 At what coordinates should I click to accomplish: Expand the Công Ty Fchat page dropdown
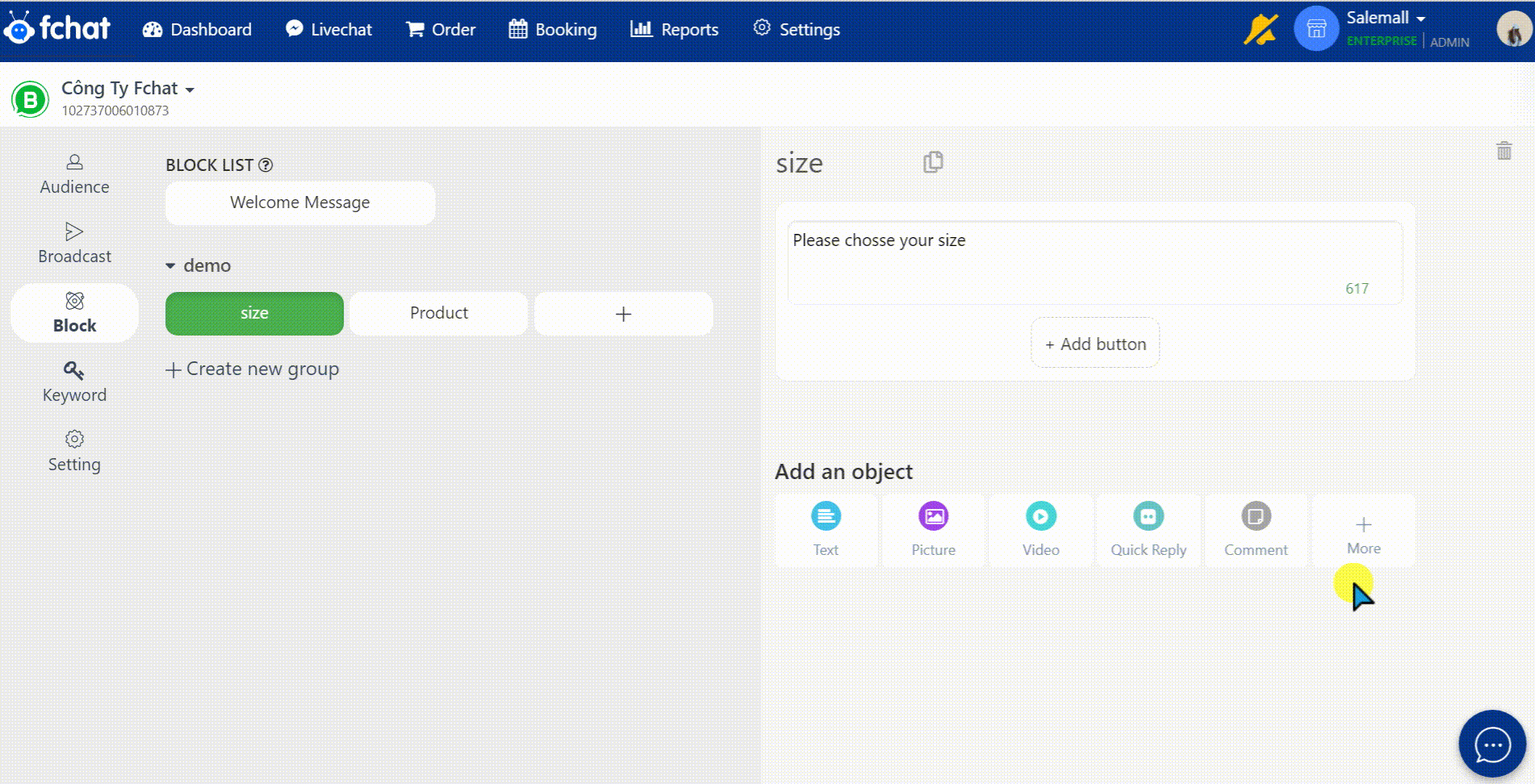[128, 88]
